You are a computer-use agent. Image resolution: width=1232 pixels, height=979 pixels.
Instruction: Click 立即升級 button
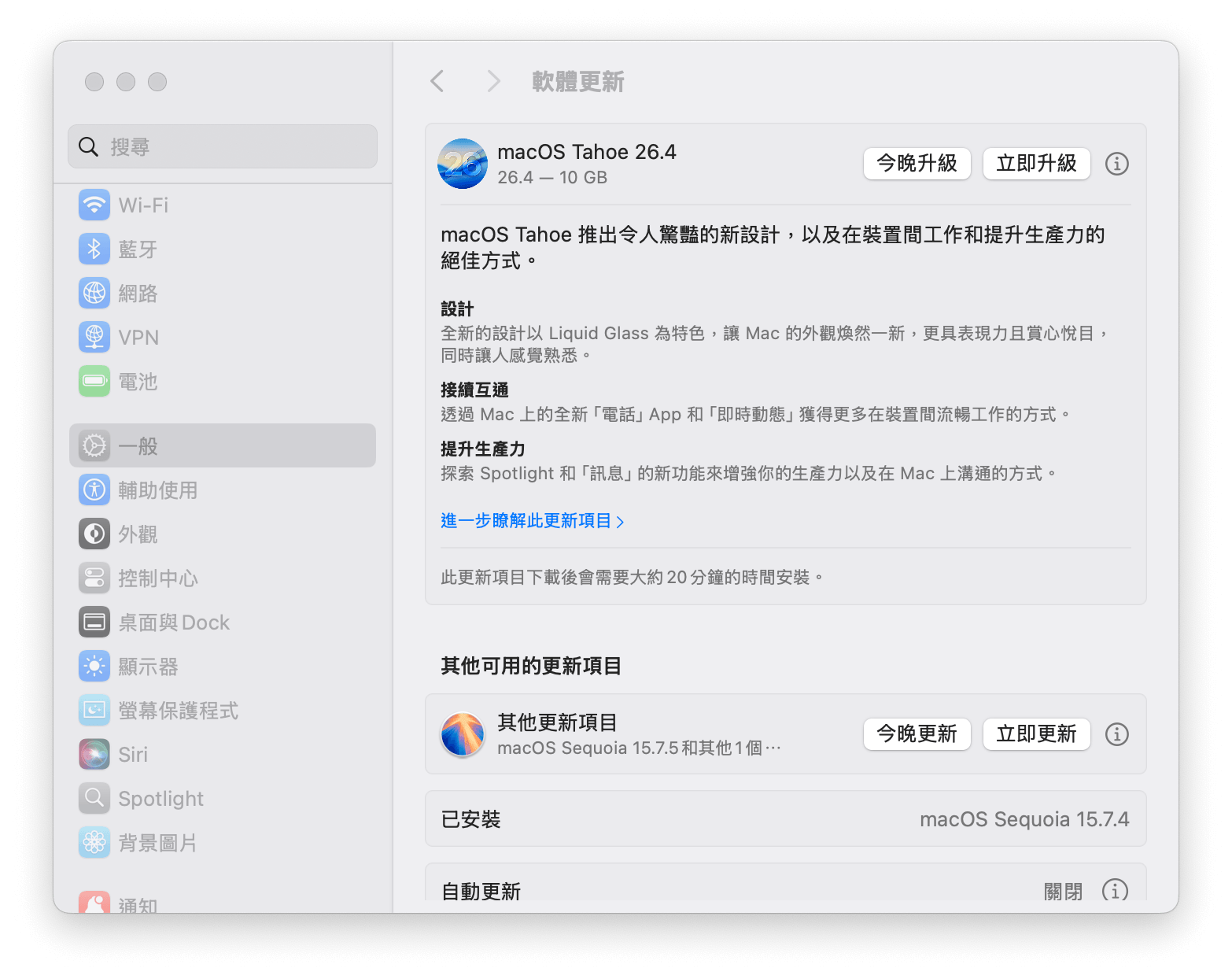(1037, 164)
